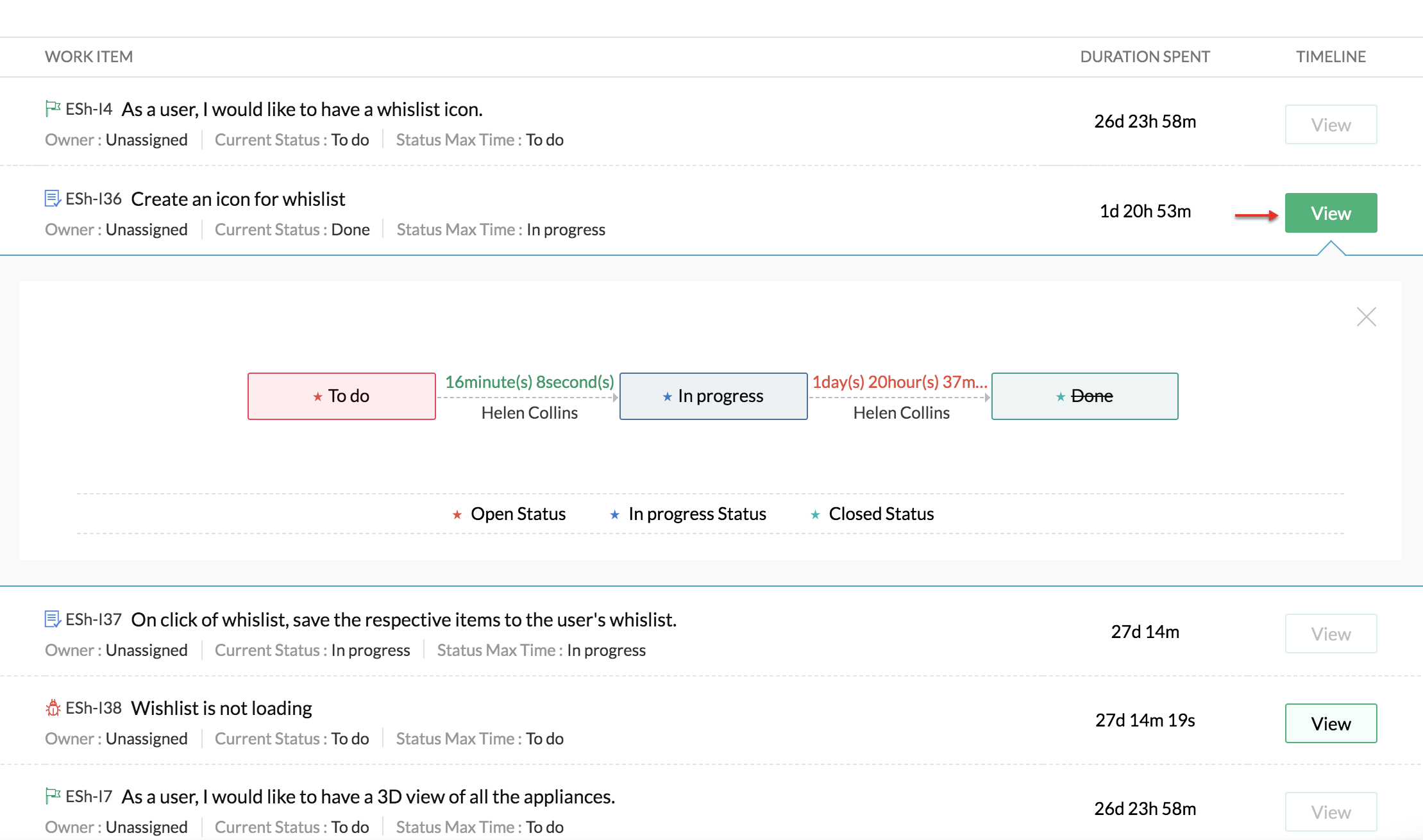Click the truncated 1day(s) 20hour(s) duration text
1423x840 pixels.
point(899,382)
